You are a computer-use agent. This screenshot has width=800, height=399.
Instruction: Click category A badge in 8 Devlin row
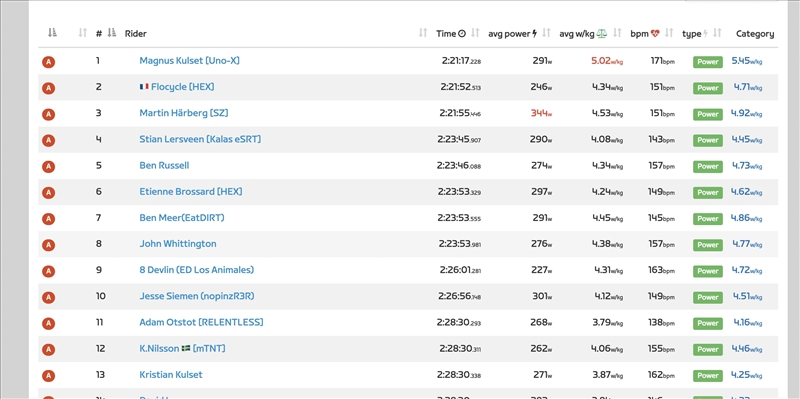[48, 271]
